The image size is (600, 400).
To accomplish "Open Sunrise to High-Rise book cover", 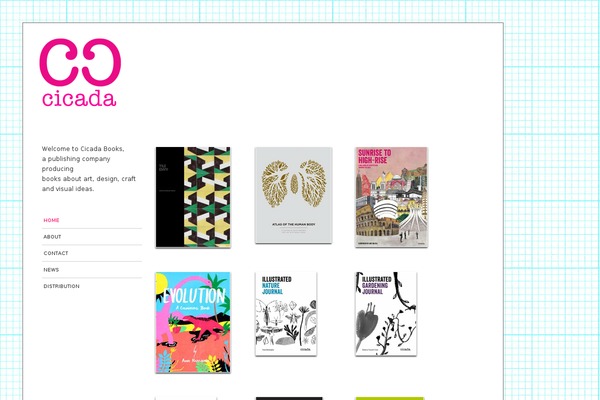I will pos(391,197).
